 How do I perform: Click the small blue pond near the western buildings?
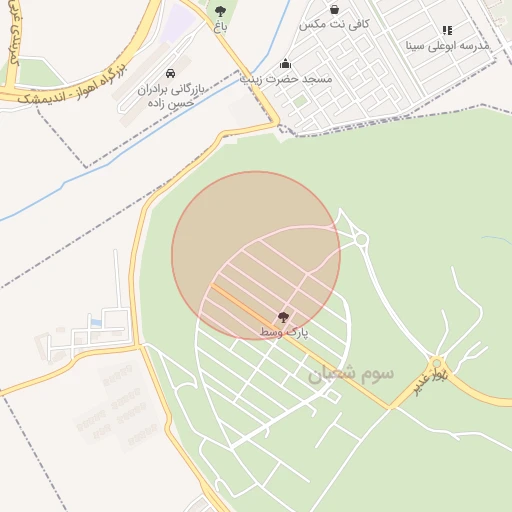96,322
